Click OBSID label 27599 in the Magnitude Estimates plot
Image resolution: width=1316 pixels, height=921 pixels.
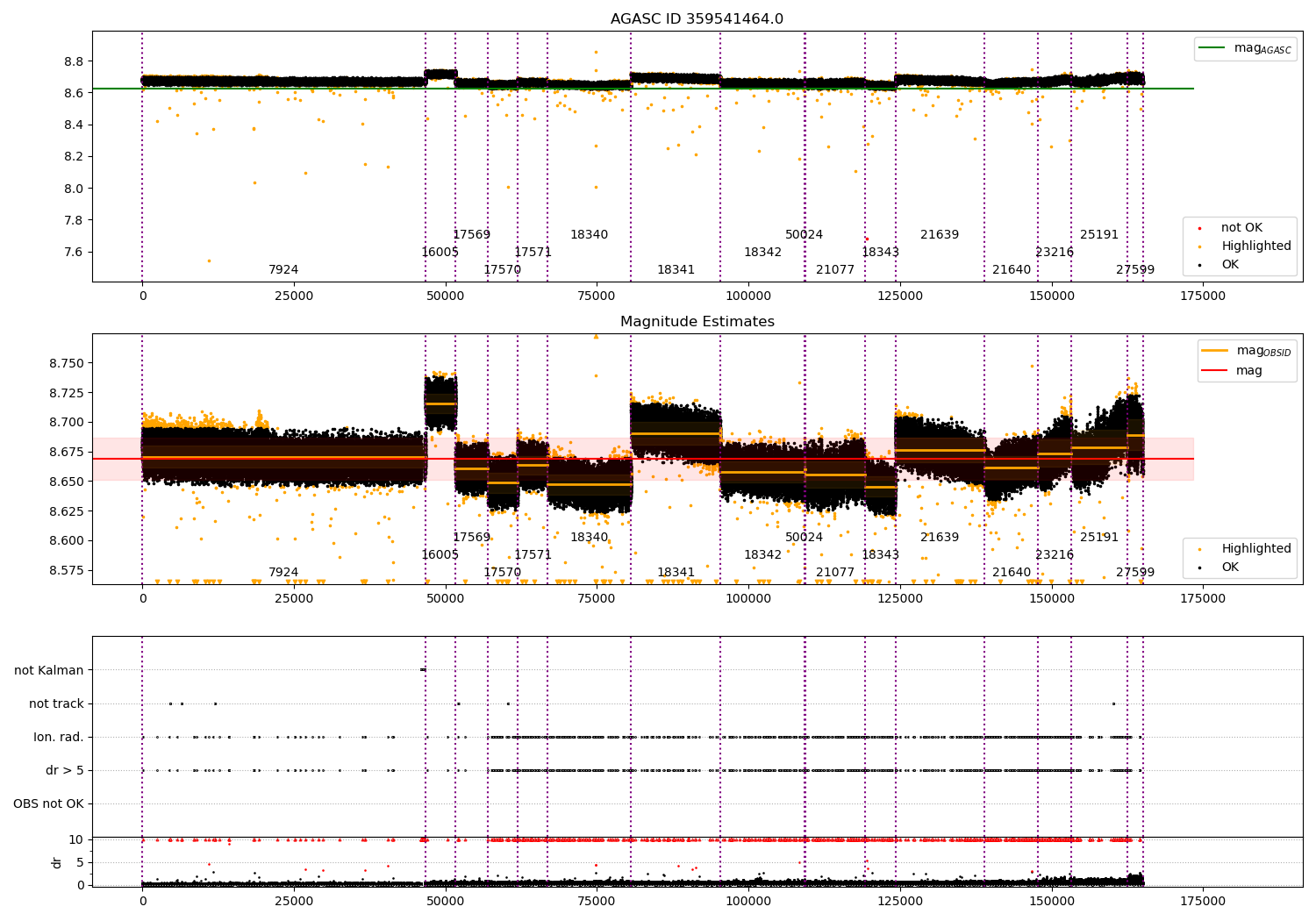1135,573
